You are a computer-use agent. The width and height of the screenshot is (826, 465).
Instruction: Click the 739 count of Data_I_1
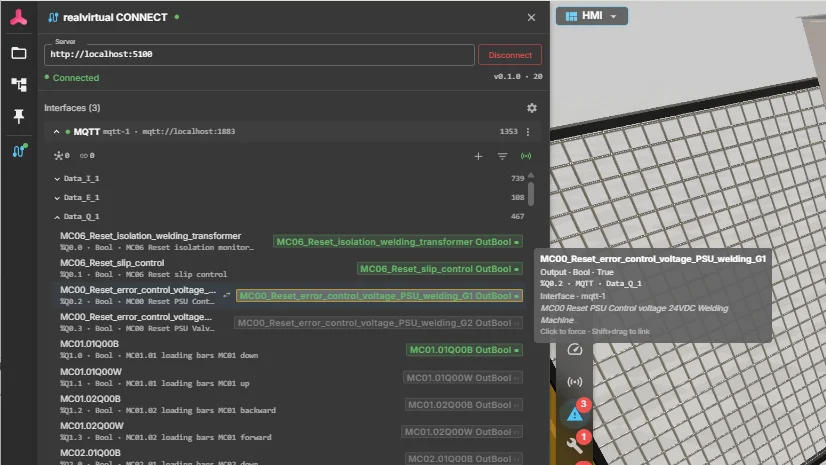(x=517, y=179)
